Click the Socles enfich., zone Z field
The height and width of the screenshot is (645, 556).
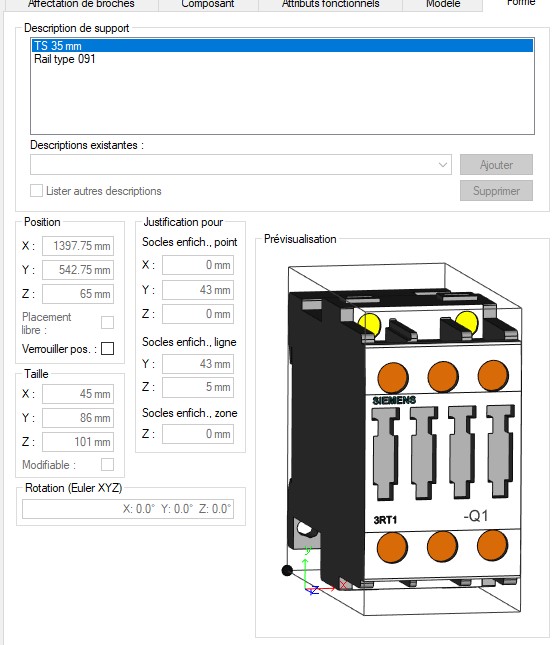point(198,434)
